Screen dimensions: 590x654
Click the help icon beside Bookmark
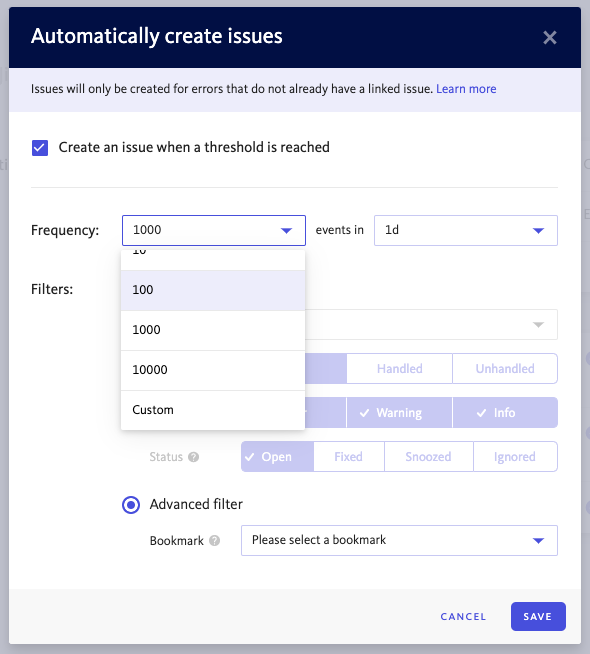click(214, 541)
